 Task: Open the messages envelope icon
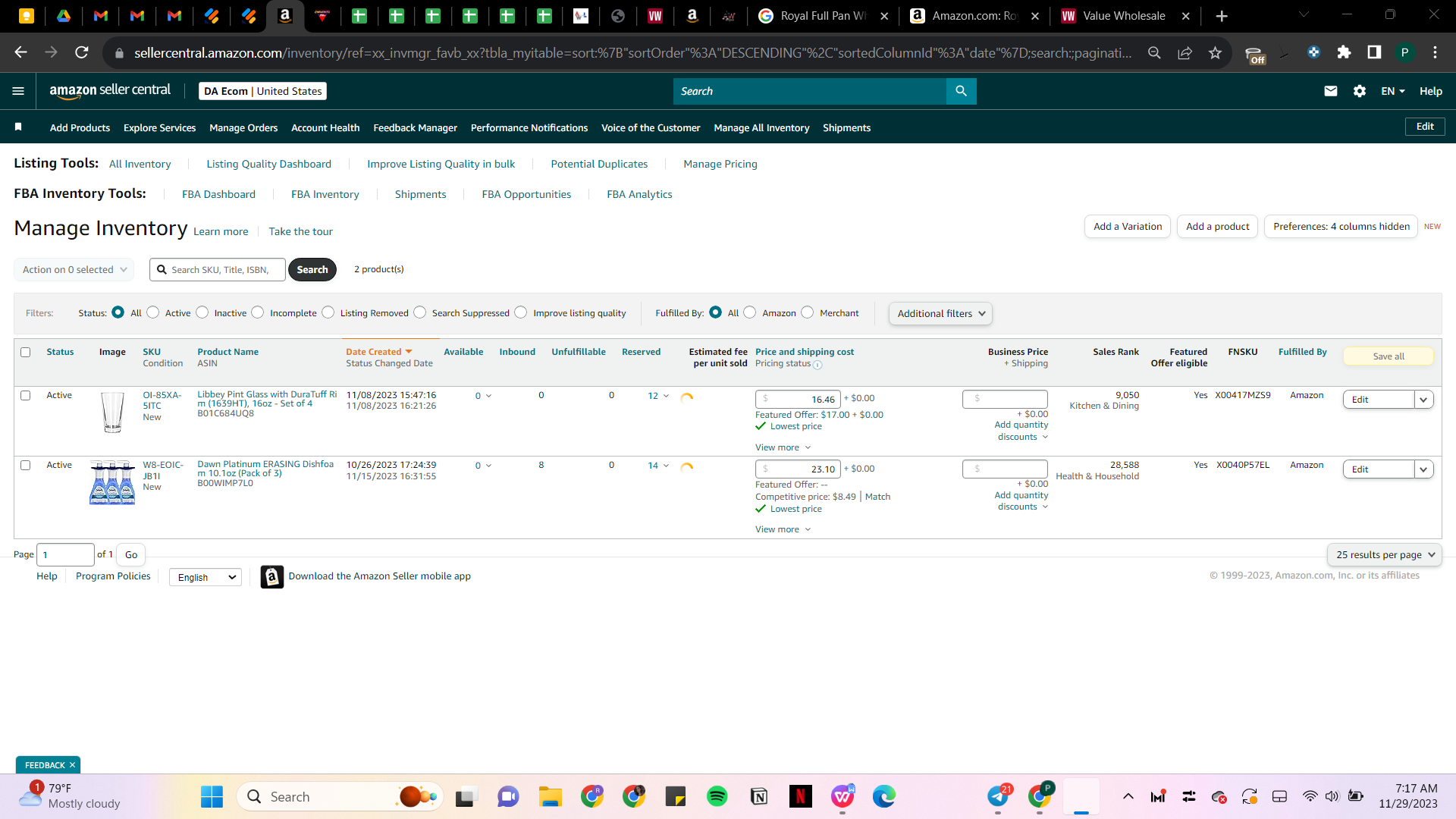1330,91
